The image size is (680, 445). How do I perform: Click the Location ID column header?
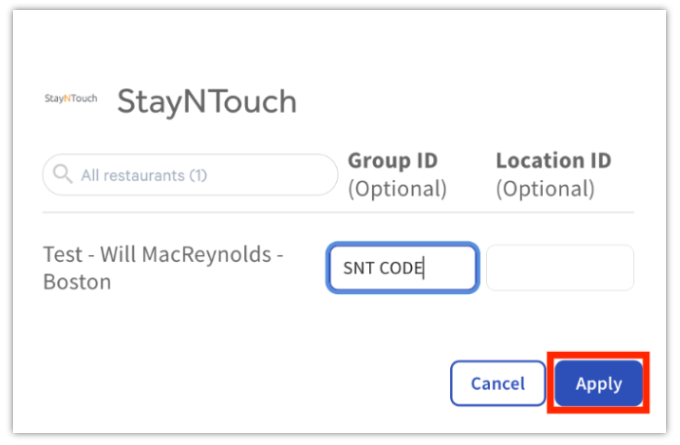coord(553,160)
